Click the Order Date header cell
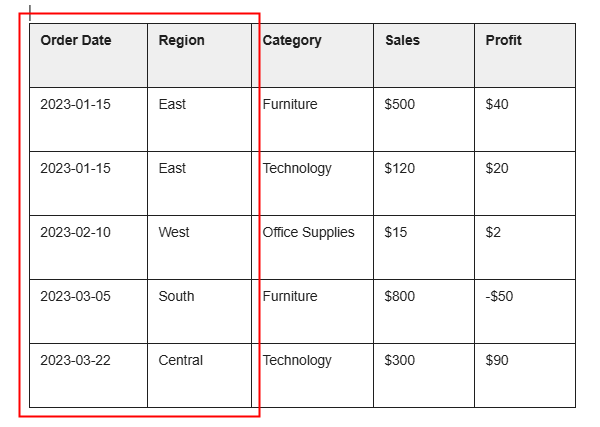The height and width of the screenshot is (427, 600). coord(76,41)
